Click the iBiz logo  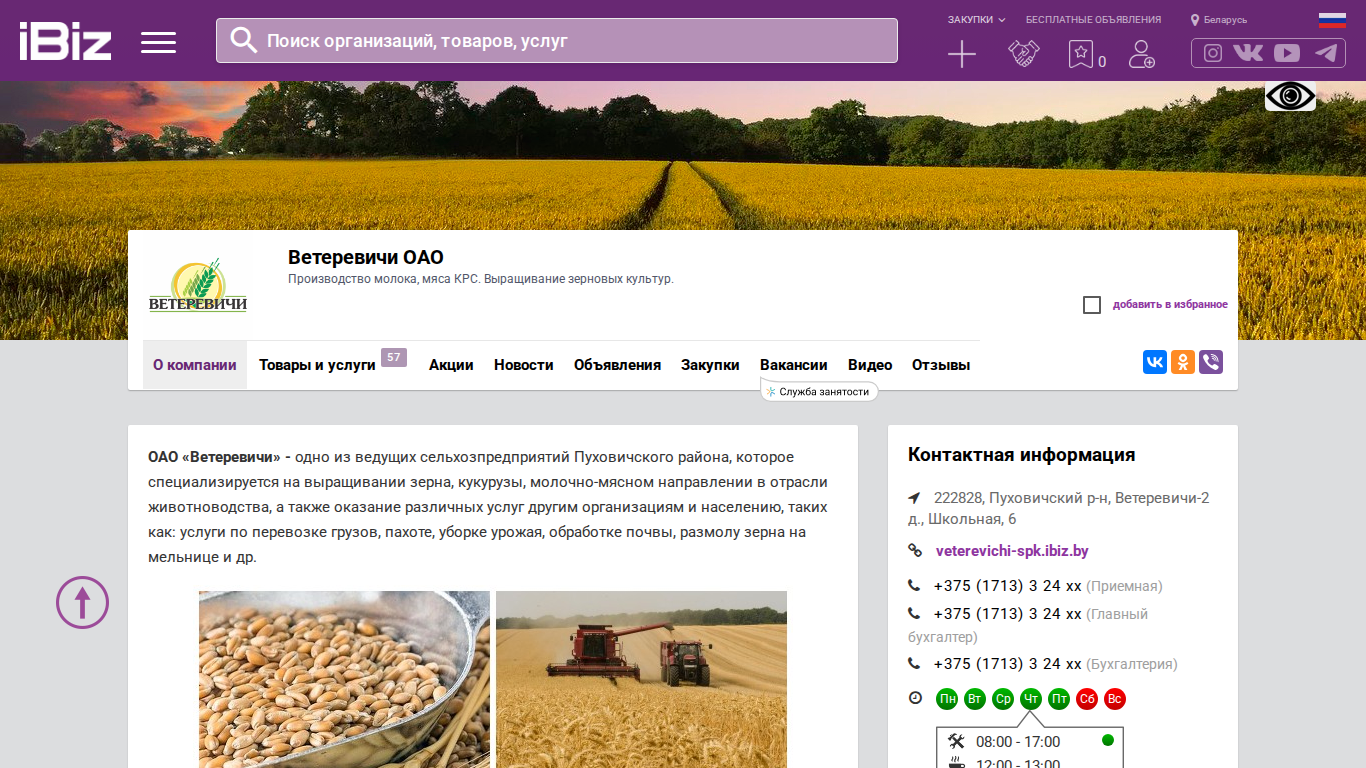tap(65, 41)
